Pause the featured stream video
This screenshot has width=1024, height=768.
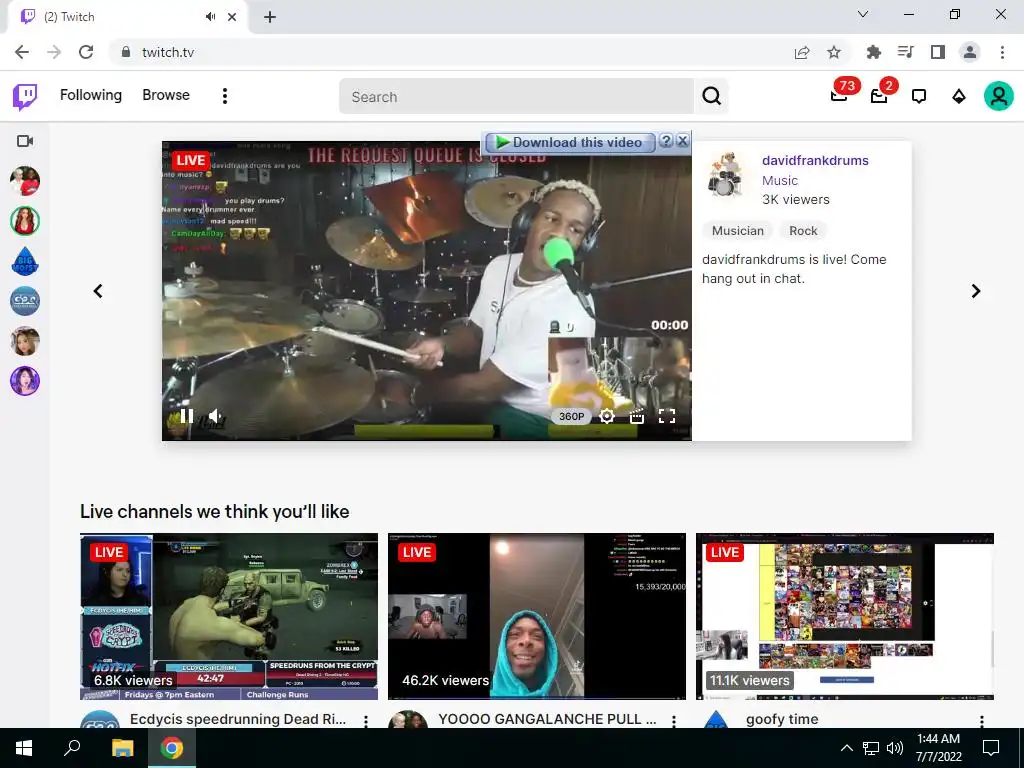[187, 416]
